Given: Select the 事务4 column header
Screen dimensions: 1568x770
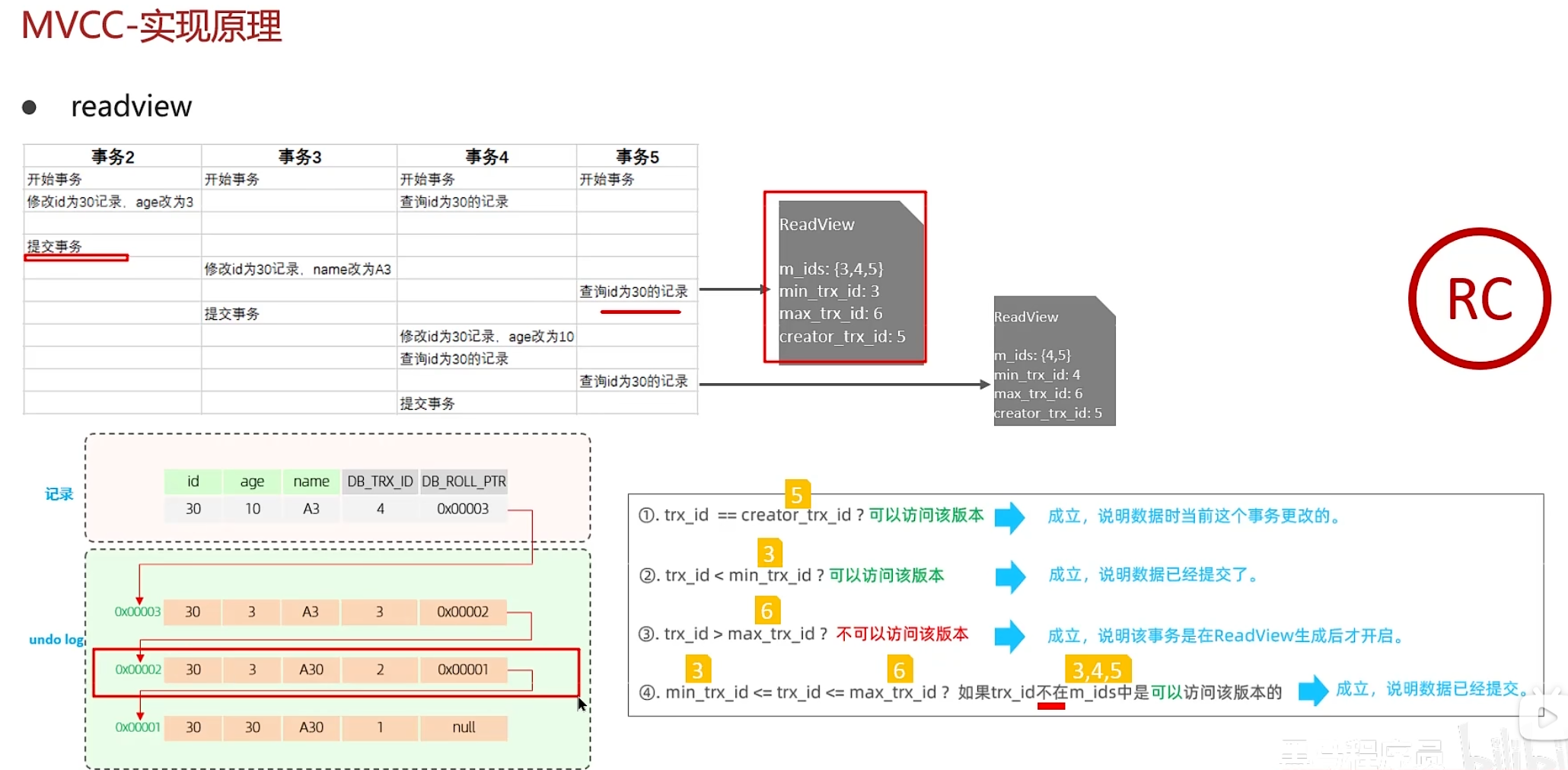Looking at the screenshot, I should [x=486, y=156].
